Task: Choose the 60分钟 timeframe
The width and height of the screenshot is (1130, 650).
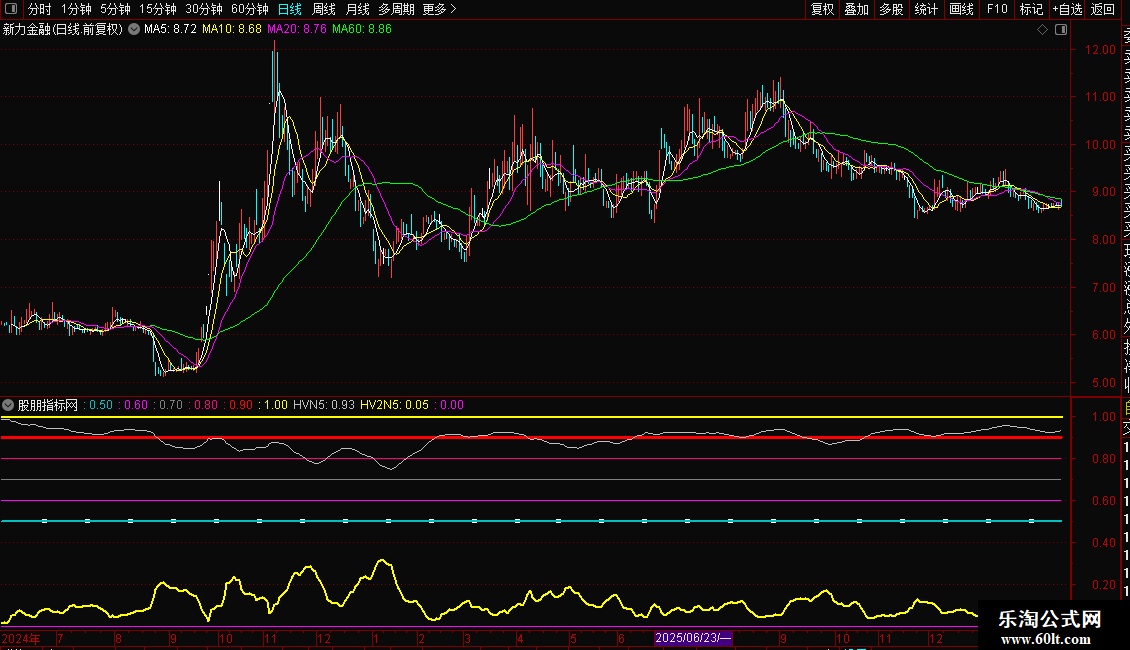Action: 249,9
